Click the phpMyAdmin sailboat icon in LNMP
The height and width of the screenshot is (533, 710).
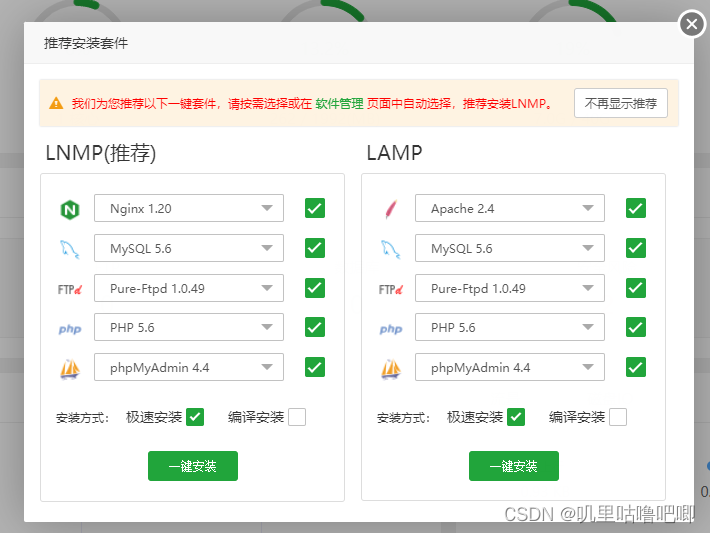(x=70, y=369)
